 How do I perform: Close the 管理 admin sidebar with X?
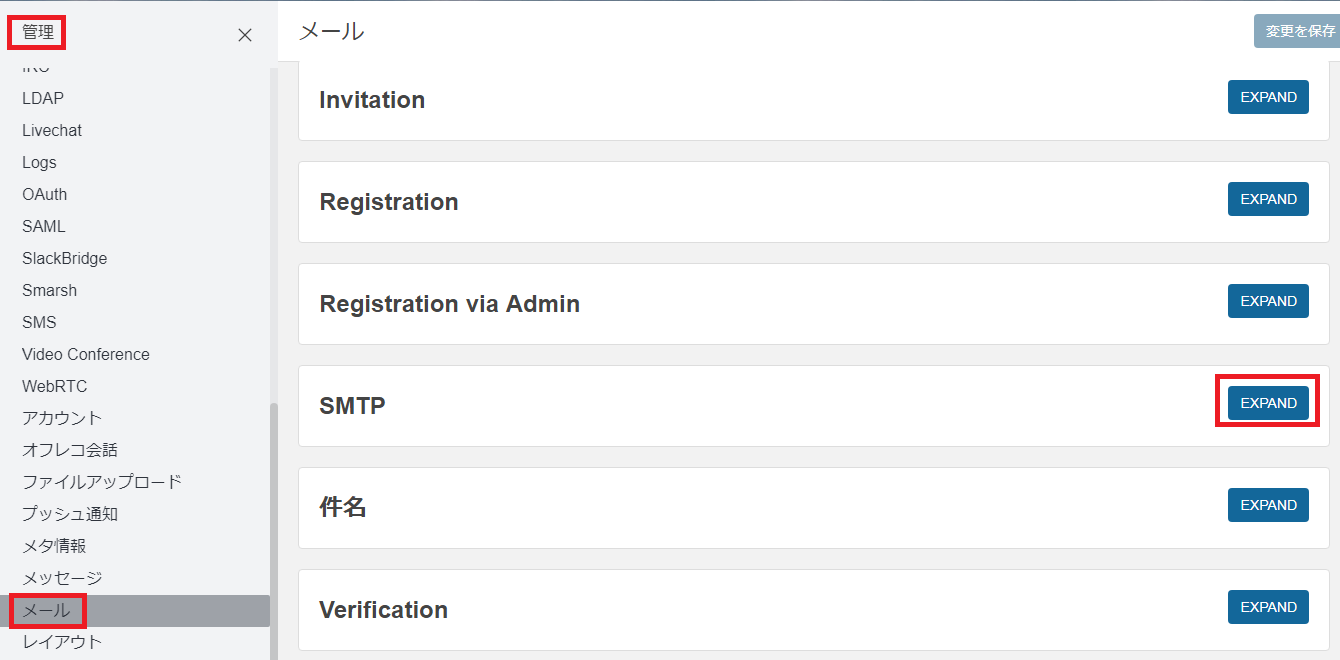click(245, 35)
